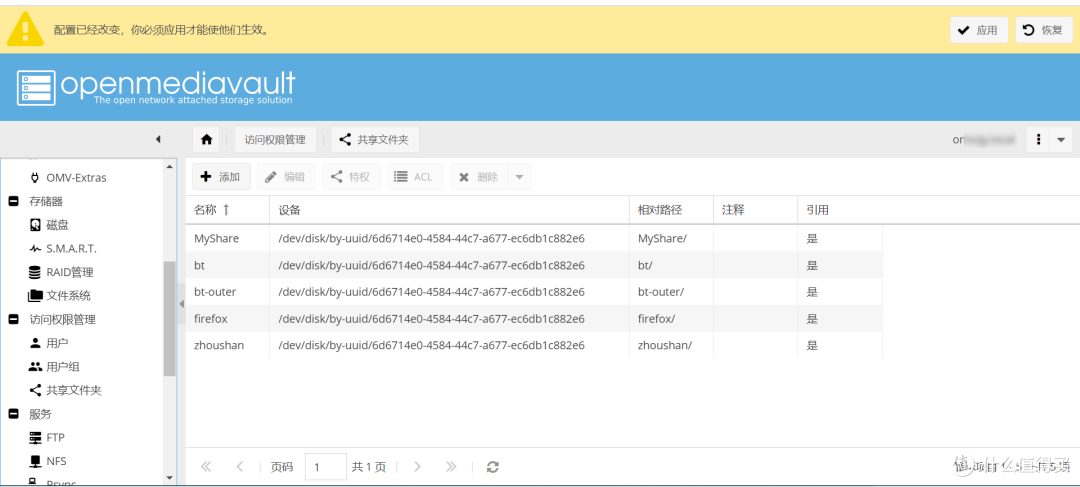Open S.M.A.R.T. in sidebar
The height and width of the screenshot is (487, 1080).
[72, 249]
